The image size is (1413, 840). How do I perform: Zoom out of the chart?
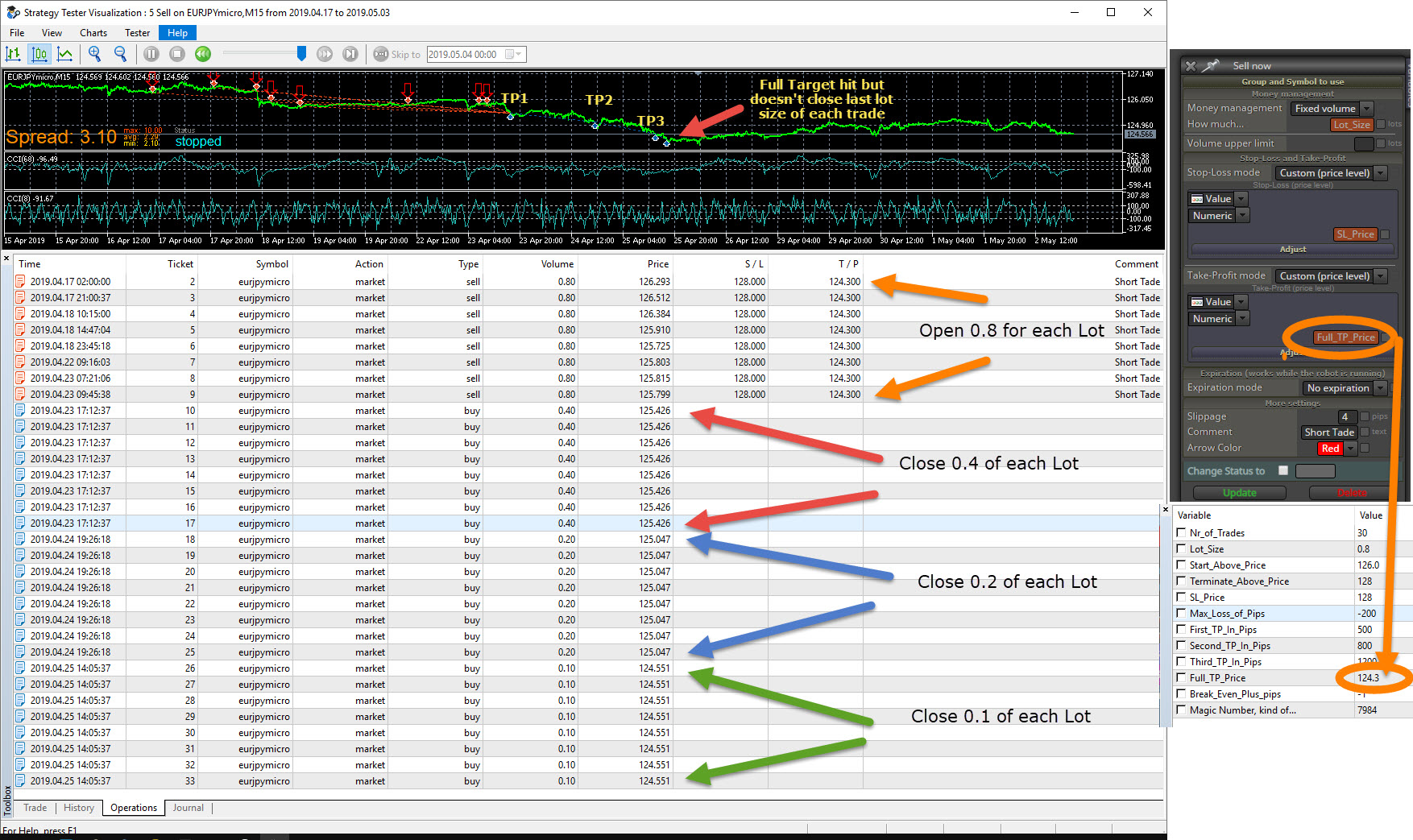121,54
